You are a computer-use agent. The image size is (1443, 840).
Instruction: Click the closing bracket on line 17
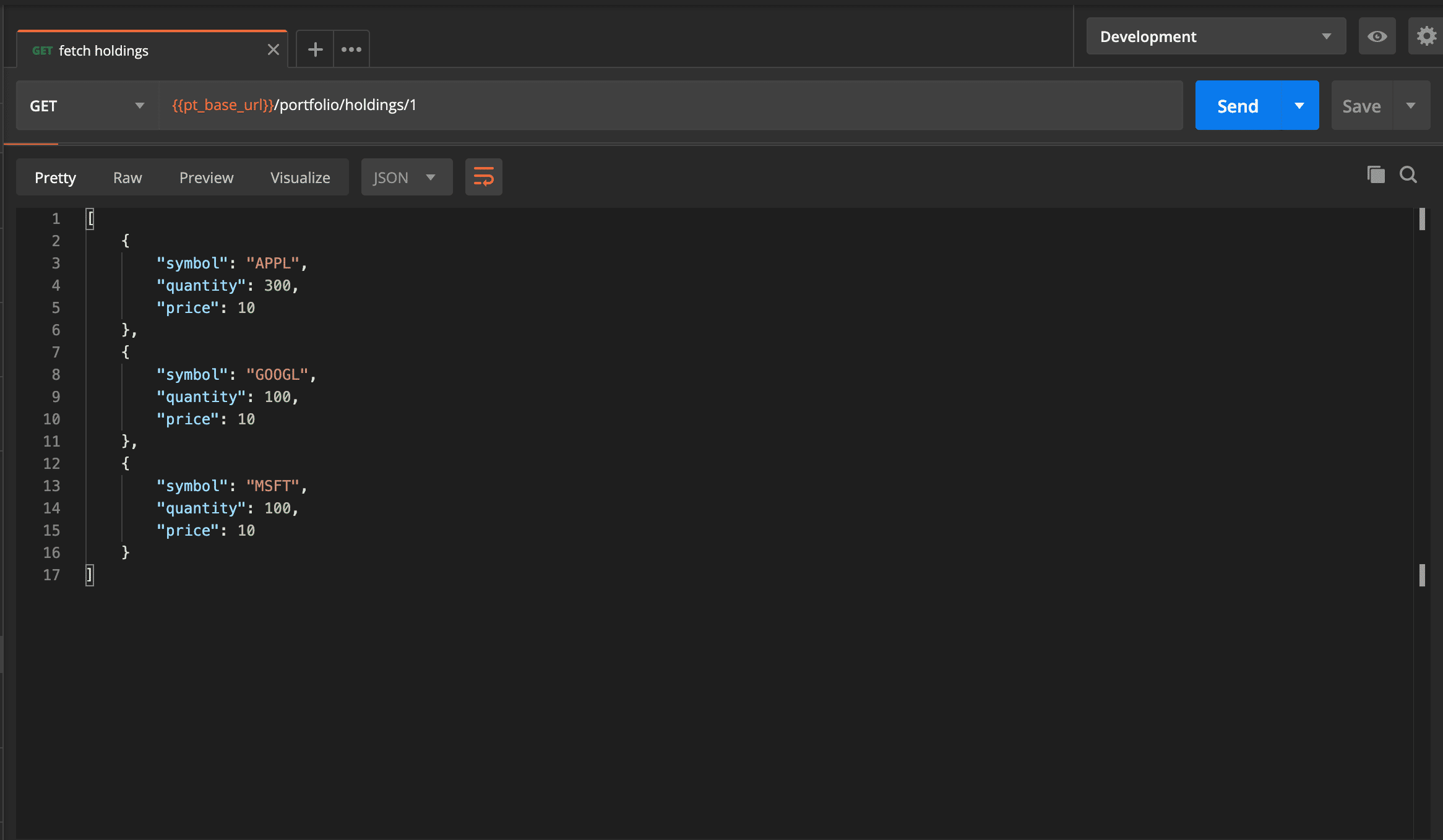[x=90, y=575]
